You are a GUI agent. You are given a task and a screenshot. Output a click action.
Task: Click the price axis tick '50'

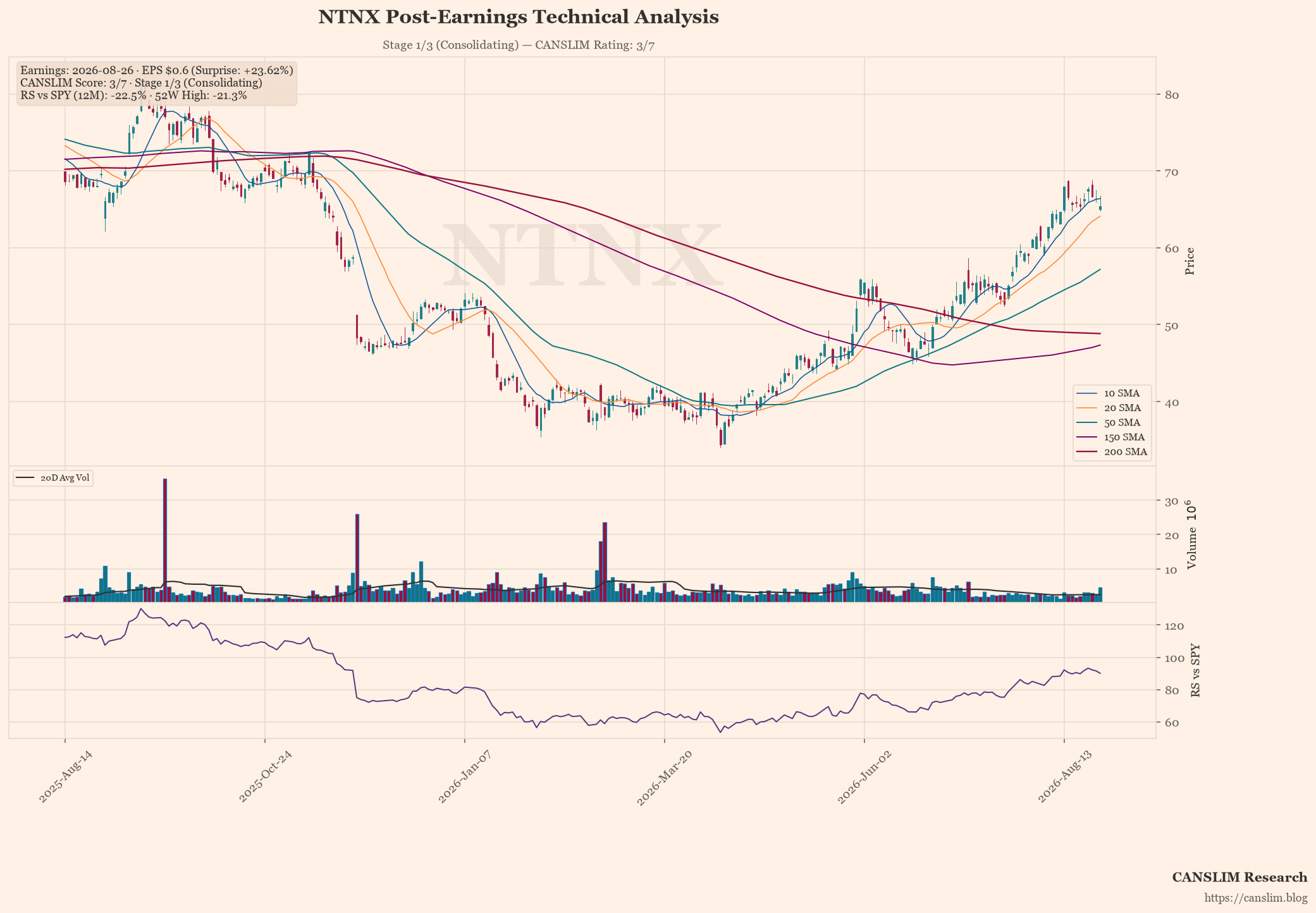pyautogui.click(x=1171, y=325)
